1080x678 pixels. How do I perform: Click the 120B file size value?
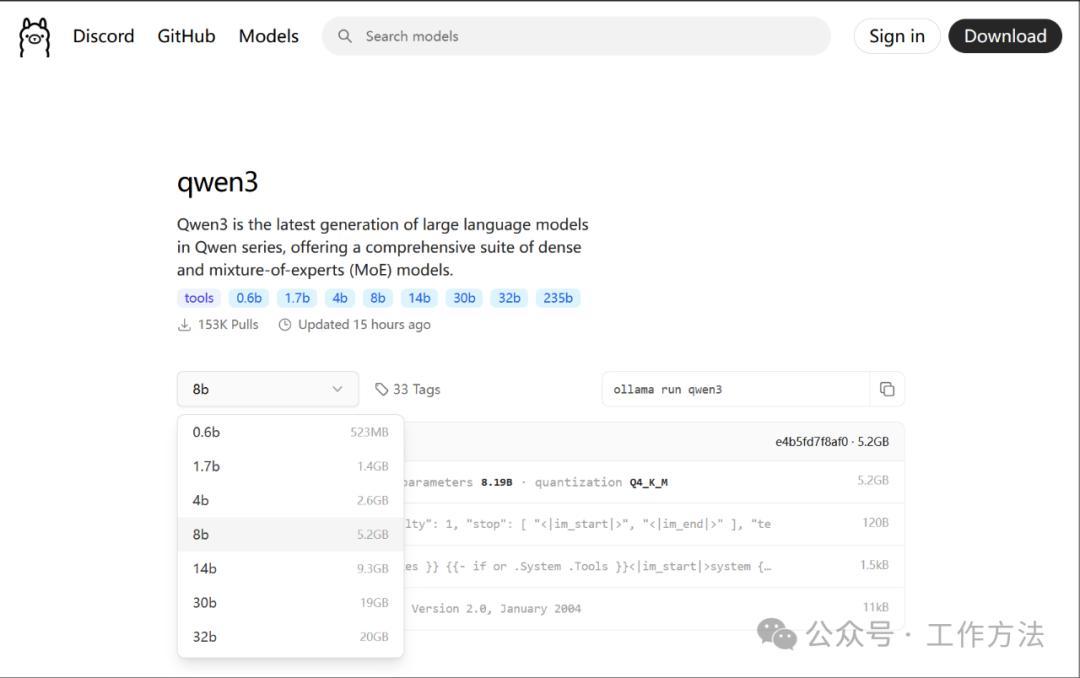coord(875,523)
